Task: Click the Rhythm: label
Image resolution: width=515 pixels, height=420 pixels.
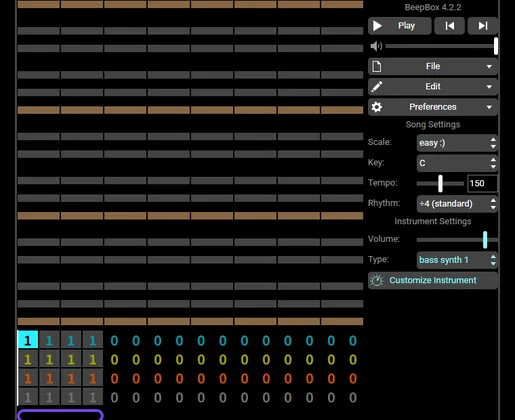Action: [384, 203]
